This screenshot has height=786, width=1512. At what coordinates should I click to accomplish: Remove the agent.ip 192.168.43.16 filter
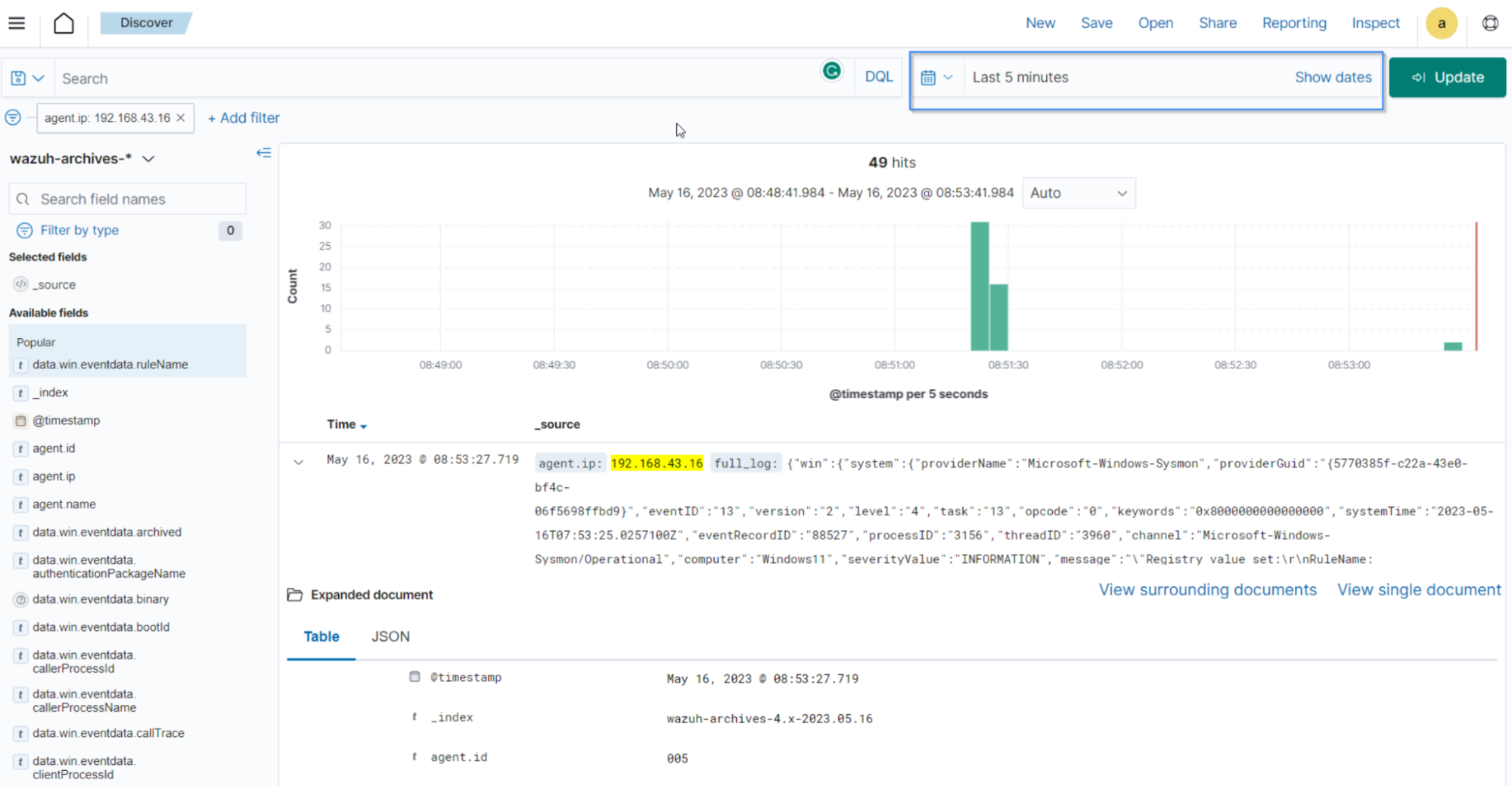[x=181, y=118]
